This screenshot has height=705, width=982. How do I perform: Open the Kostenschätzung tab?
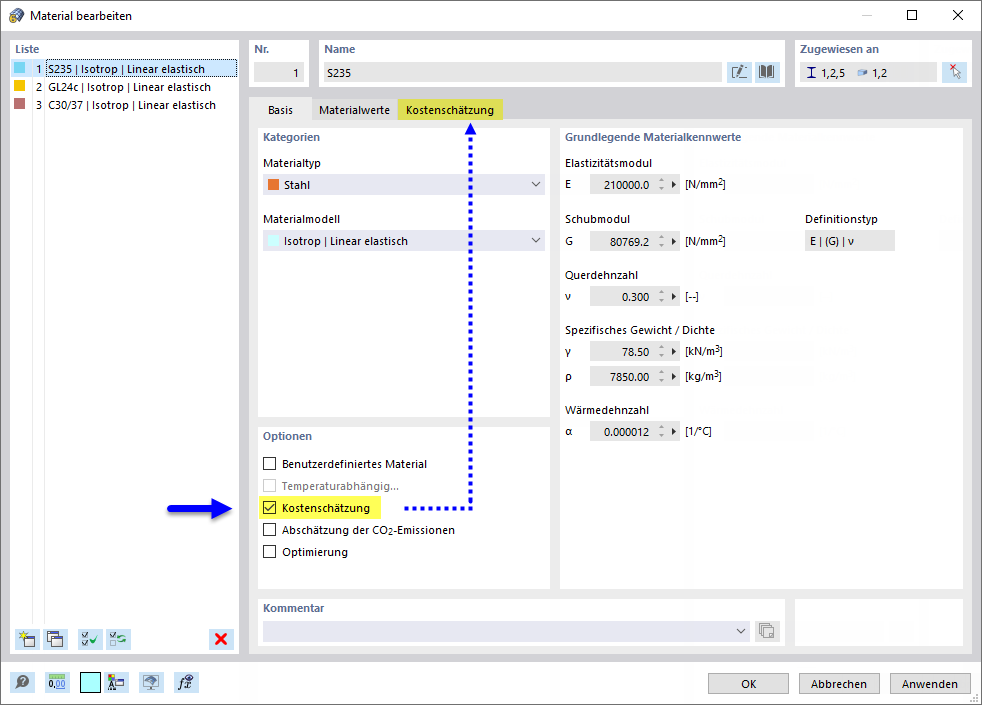(450, 110)
